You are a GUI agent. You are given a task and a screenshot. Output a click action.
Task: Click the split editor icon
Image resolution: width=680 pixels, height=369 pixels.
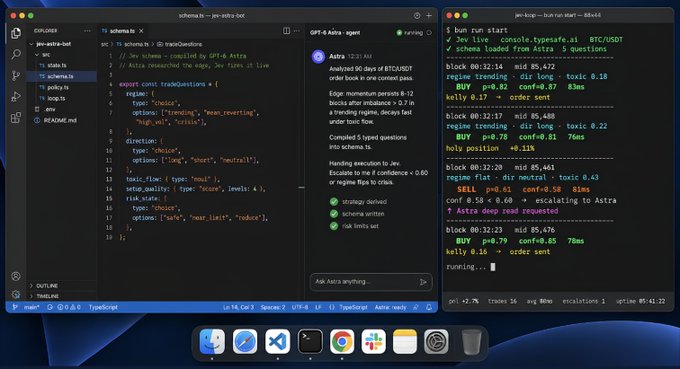click(x=286, y=31)
